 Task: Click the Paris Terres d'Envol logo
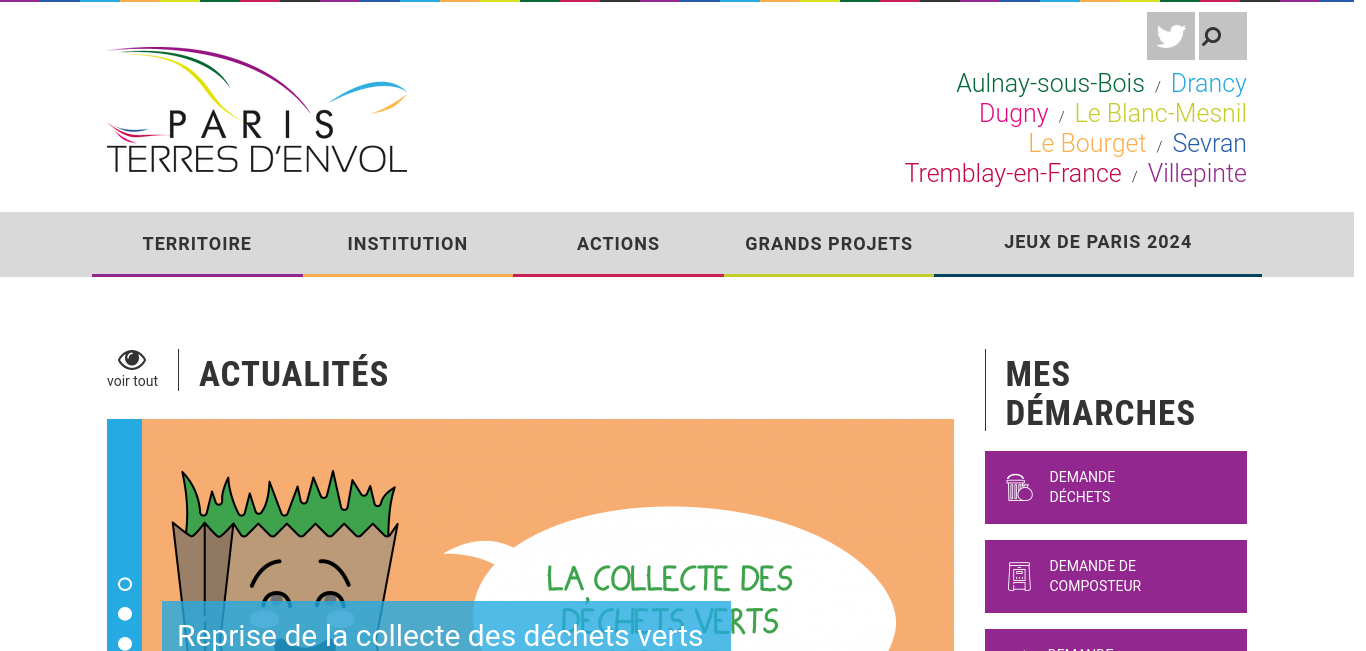[x=257, y=110]
